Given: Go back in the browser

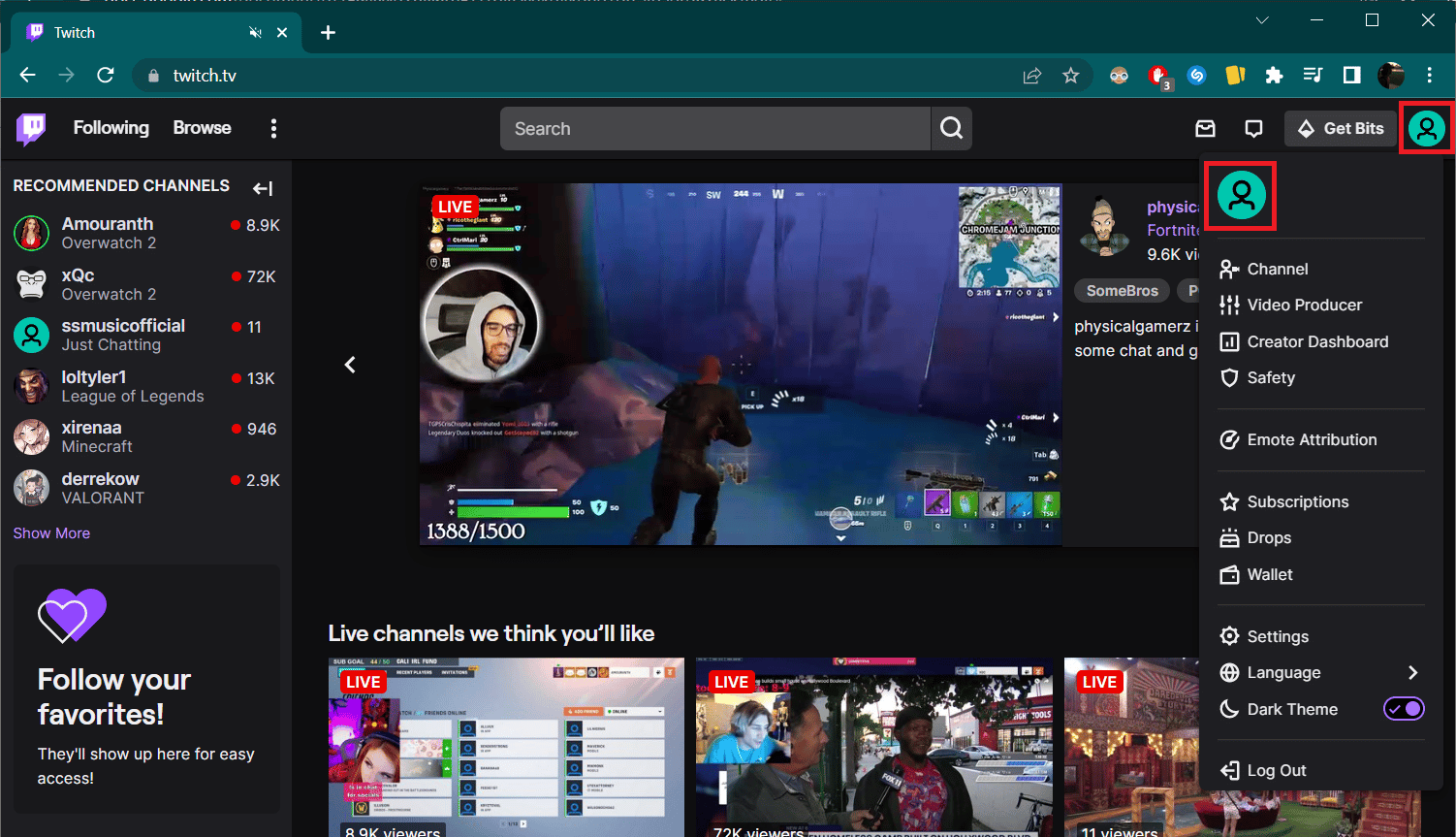Looking at the screenshot, I should [x=27, y=75].
